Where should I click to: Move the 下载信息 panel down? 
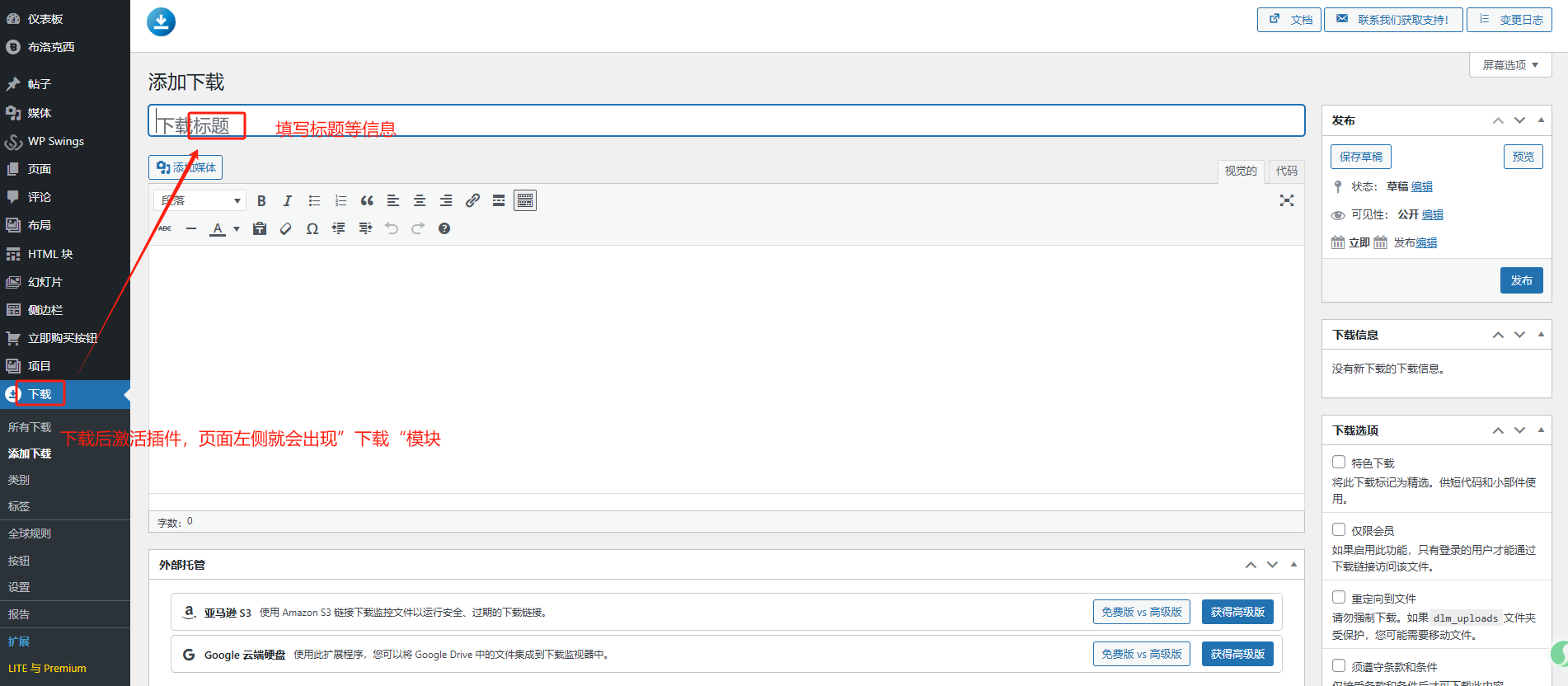(1519, 335)
